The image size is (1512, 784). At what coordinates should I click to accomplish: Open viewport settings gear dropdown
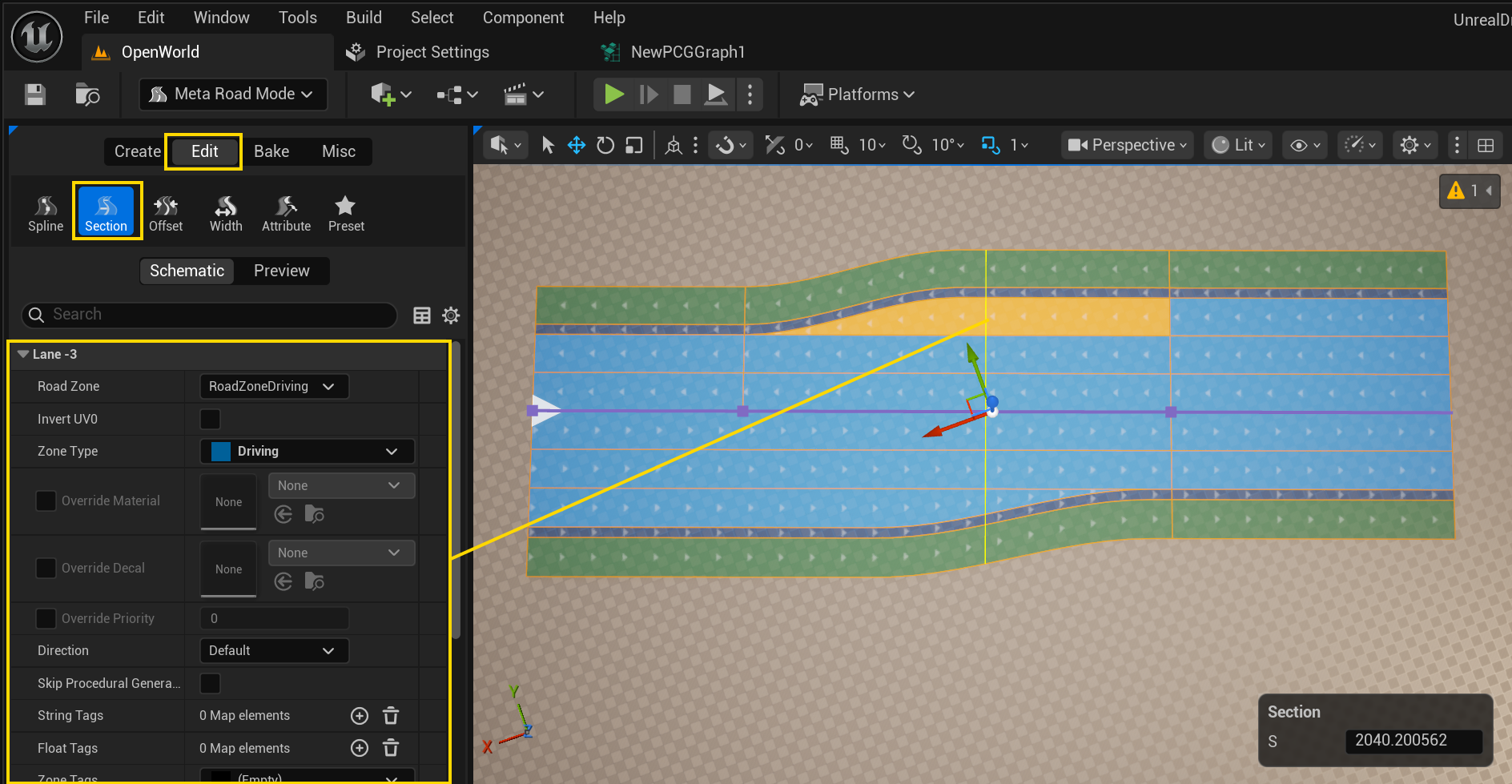tap(1415, 145)
